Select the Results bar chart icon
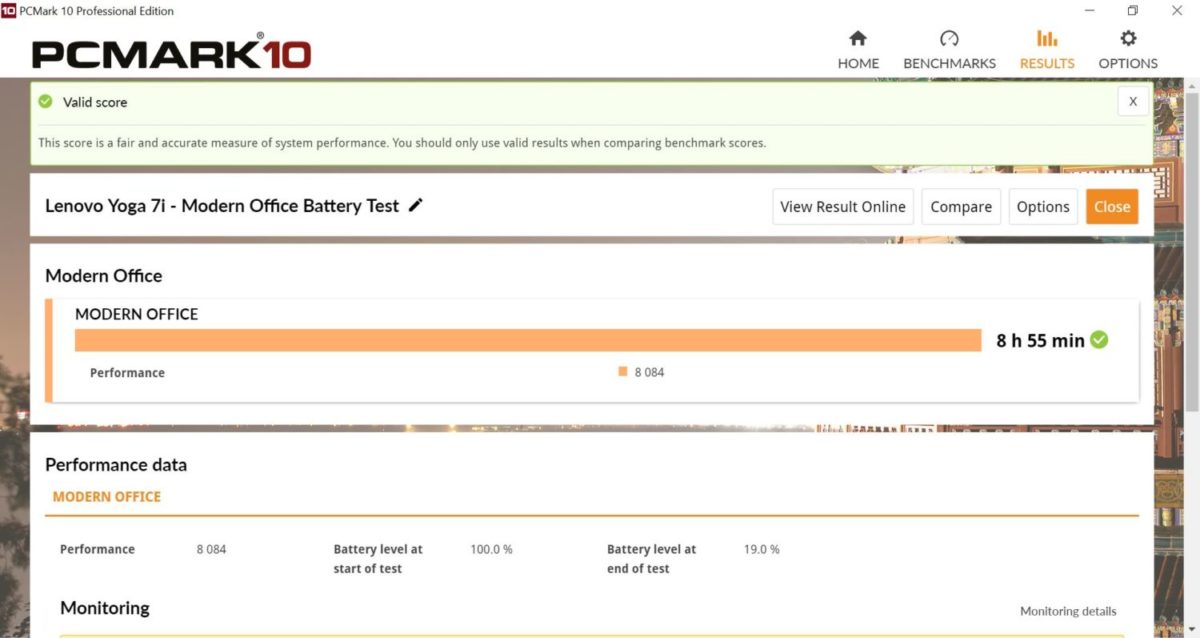This screenshot has width=1200, height=638. pos(1047,39)
